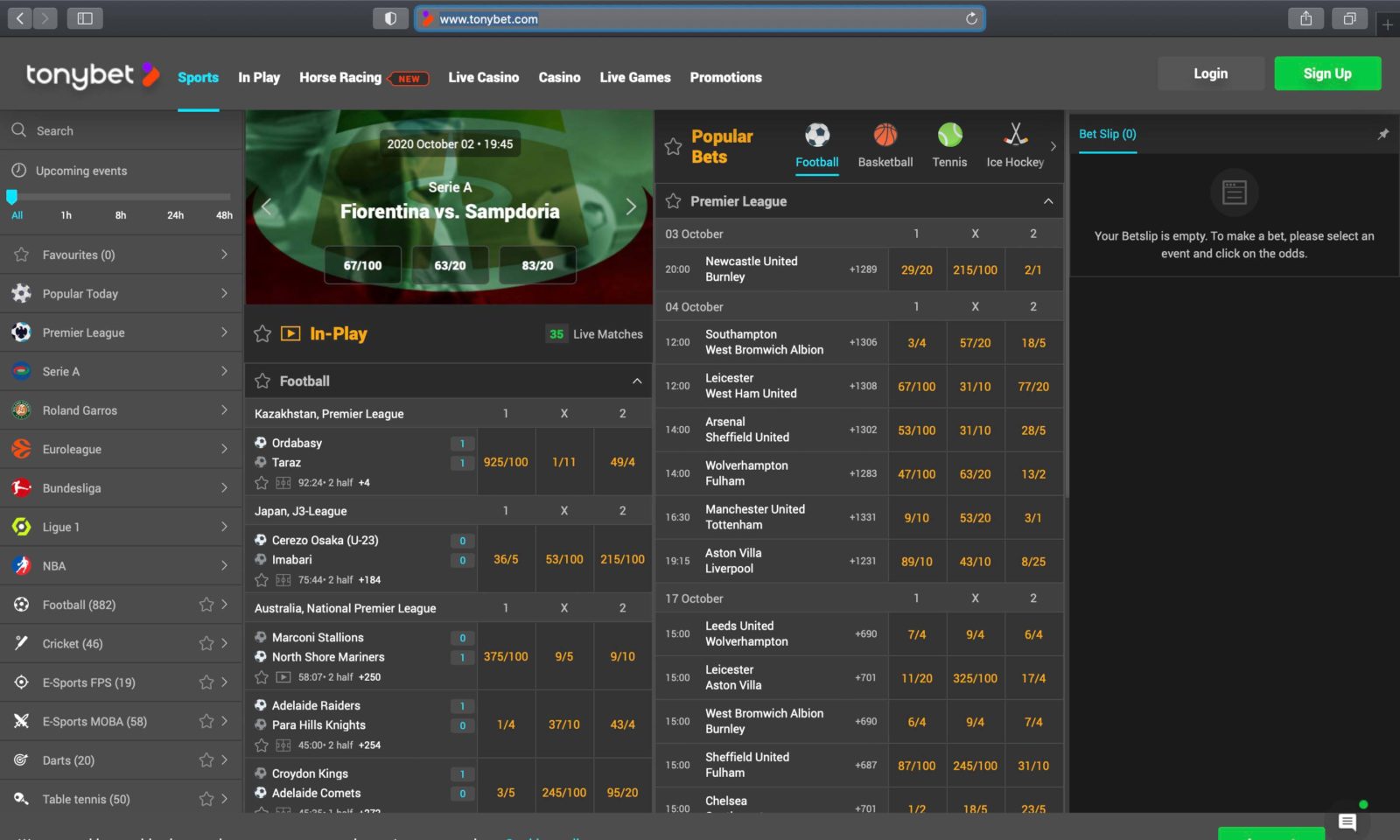
Task: Click the search magnifier in the sidebar
Action: pos(19,129)
